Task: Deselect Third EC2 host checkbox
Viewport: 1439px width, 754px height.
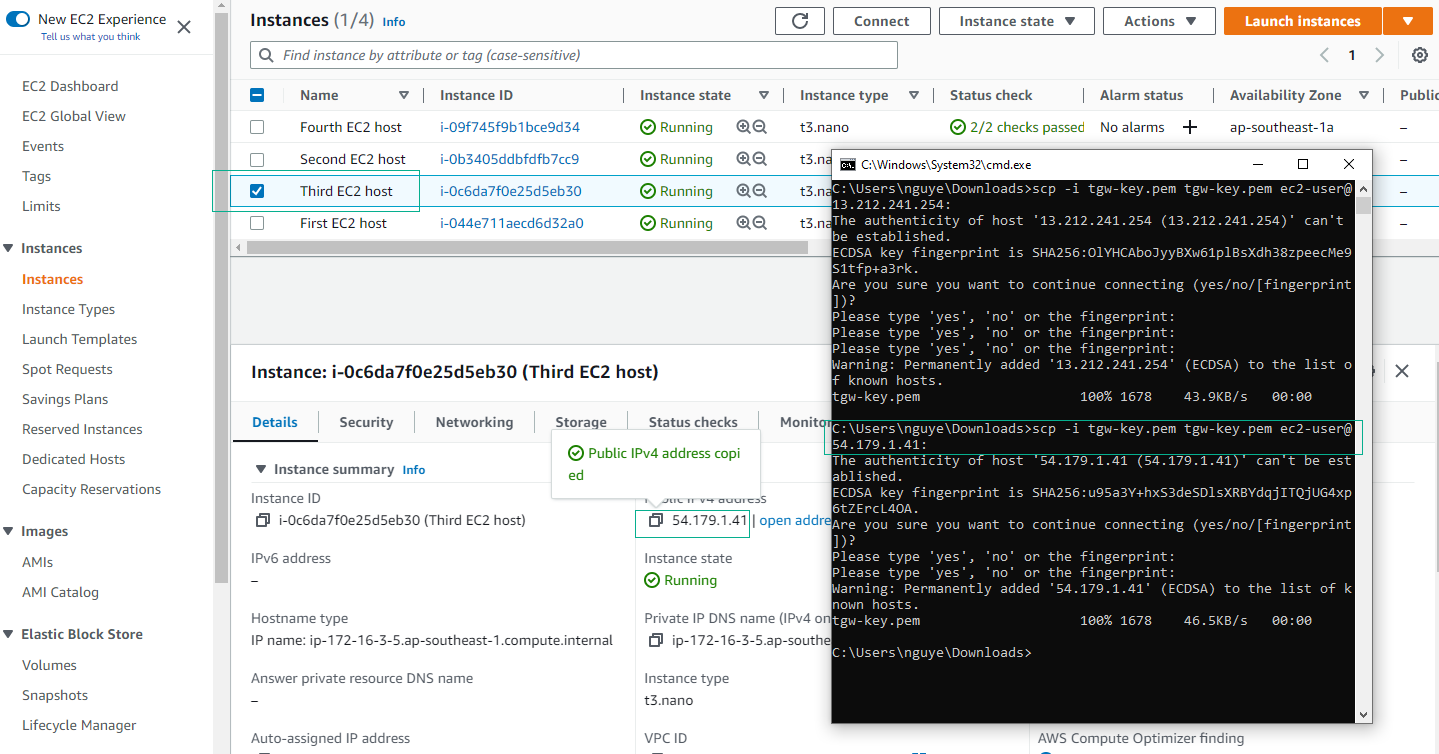Action: (257, 191)
